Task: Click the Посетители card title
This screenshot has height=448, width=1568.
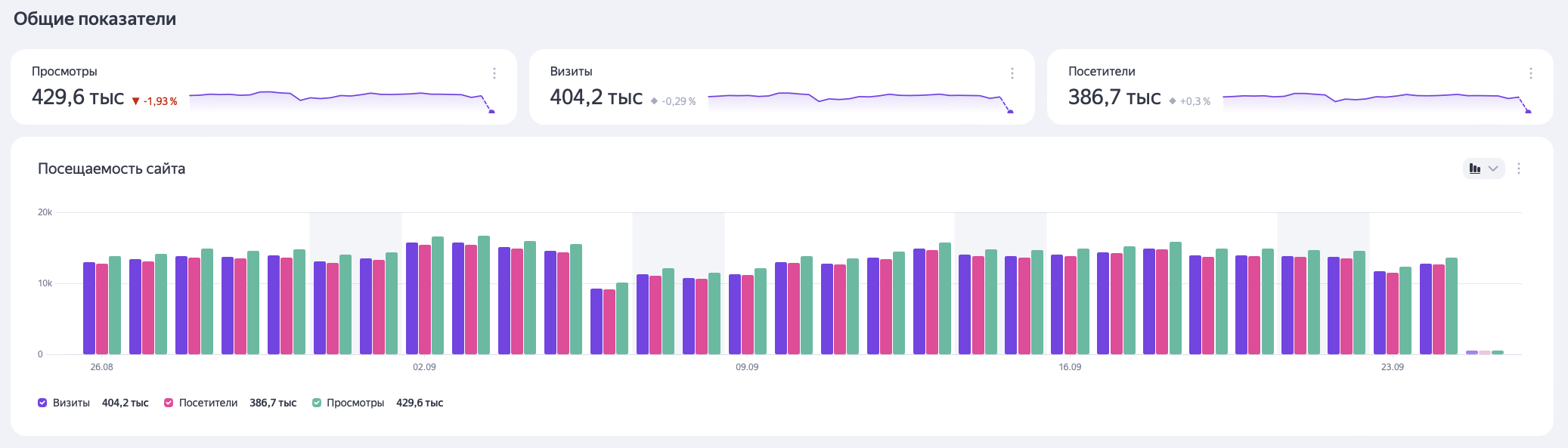Action: [1102, 71]
